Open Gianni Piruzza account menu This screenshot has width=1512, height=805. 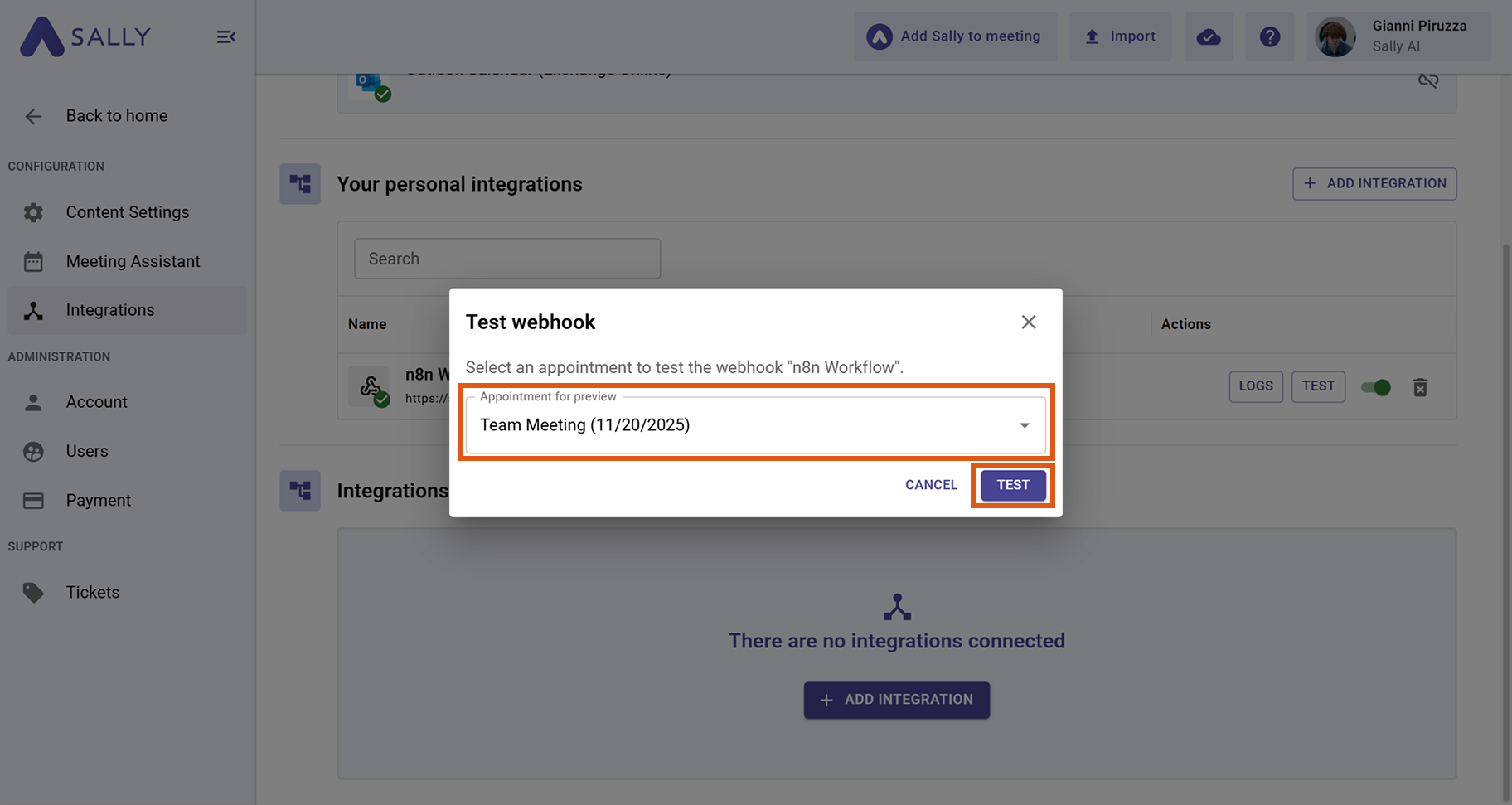click(x=1398, y=36)
